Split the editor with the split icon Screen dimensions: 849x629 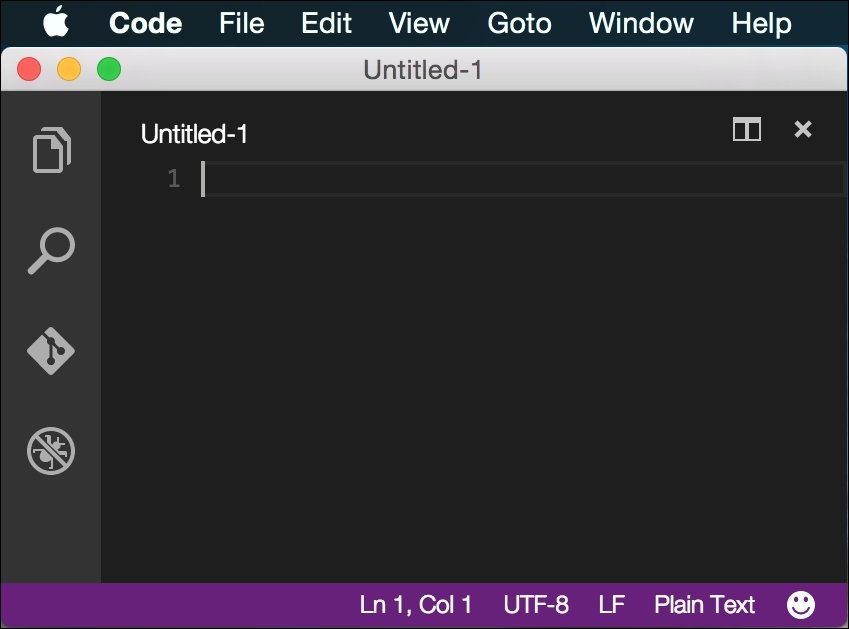(747, 129)
